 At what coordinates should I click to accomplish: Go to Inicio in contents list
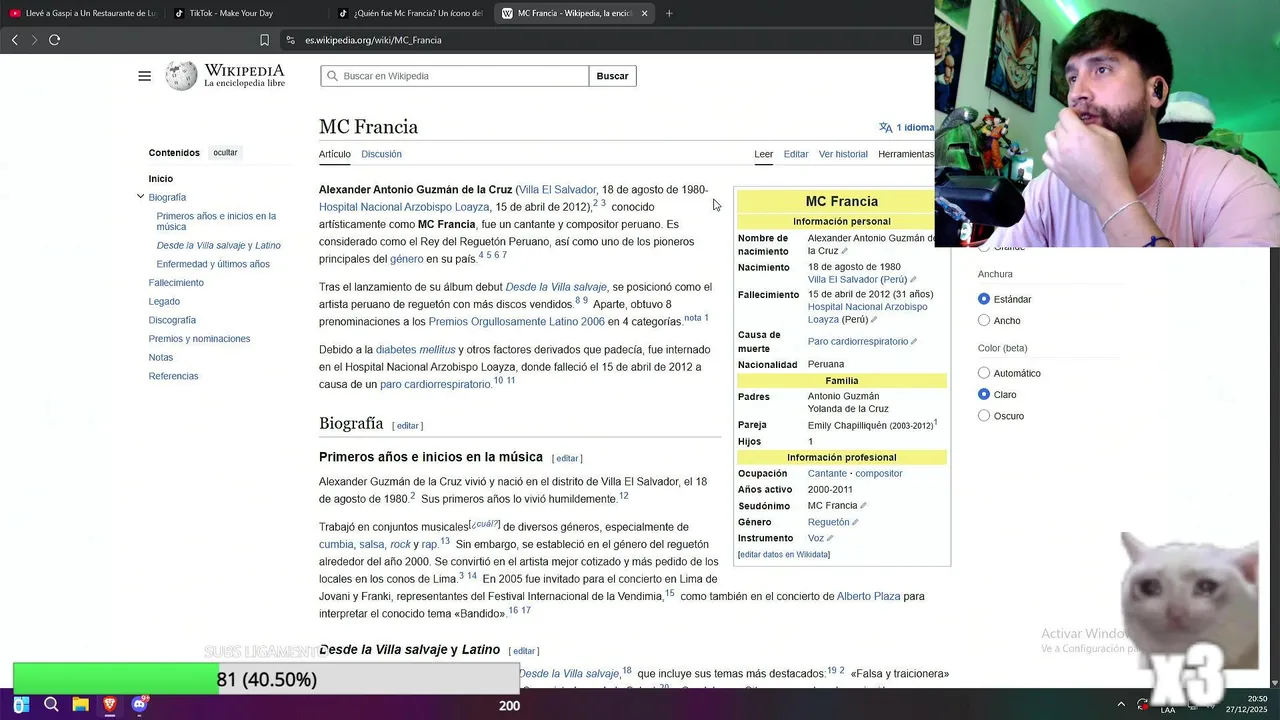point(161,179)
